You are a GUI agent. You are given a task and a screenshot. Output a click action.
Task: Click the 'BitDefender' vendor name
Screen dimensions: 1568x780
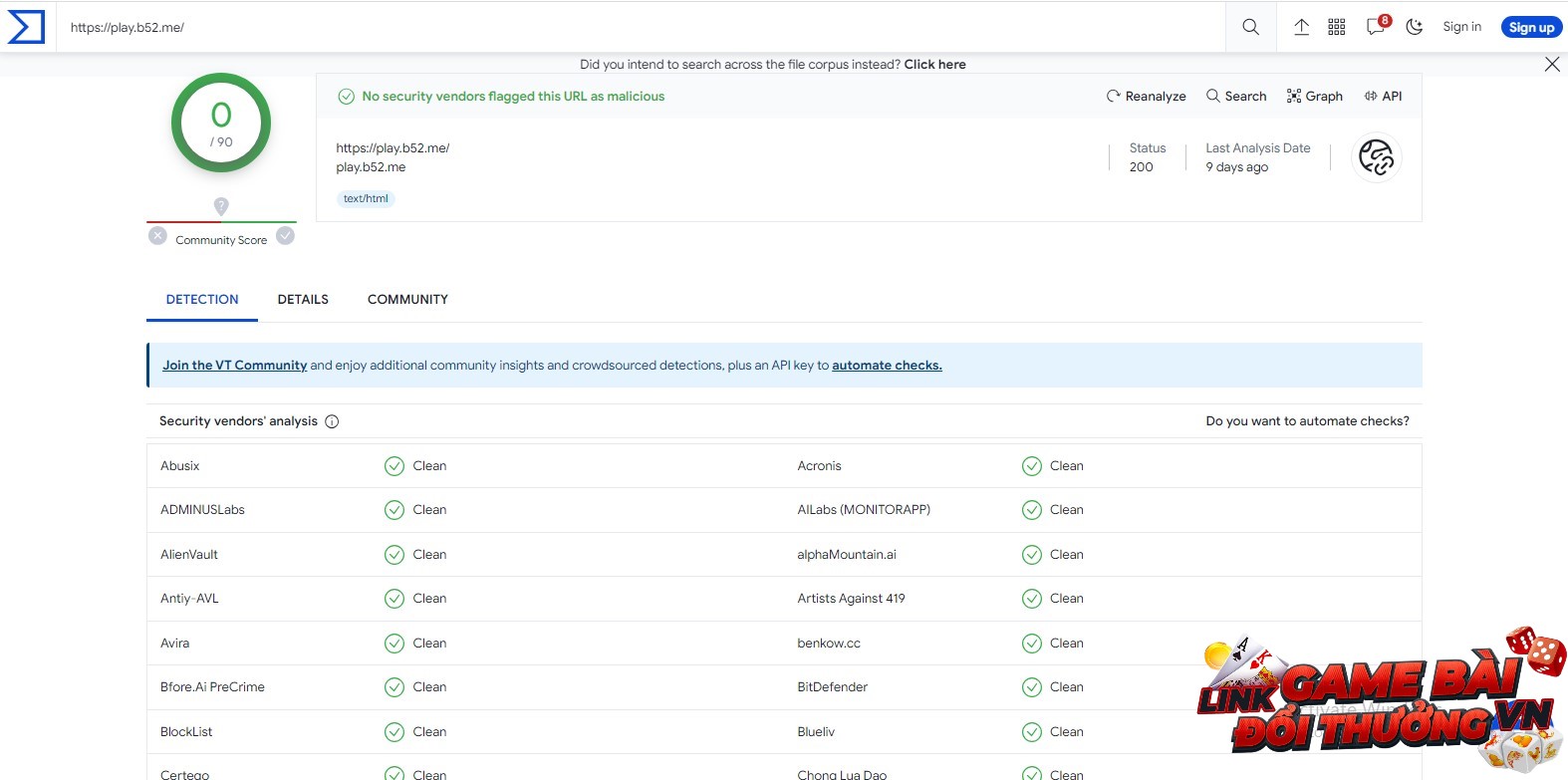pyautogui.click(x=833, y=687)
